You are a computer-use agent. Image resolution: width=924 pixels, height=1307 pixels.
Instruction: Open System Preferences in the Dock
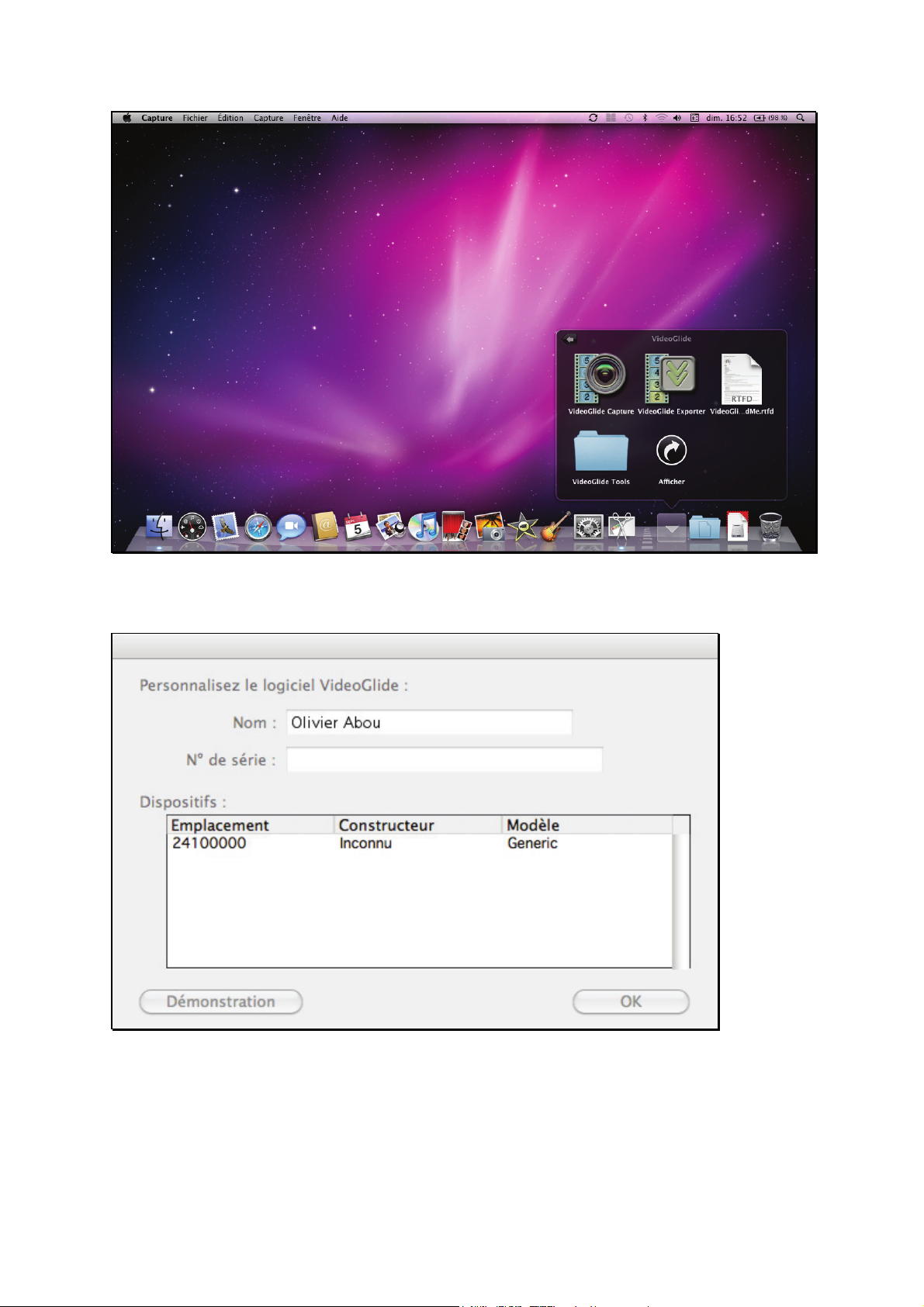[588, 527]
